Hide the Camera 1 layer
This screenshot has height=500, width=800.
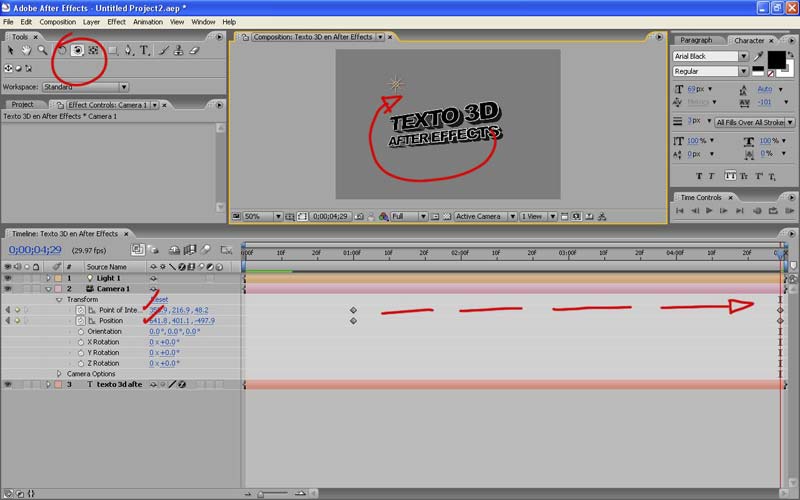8,289
